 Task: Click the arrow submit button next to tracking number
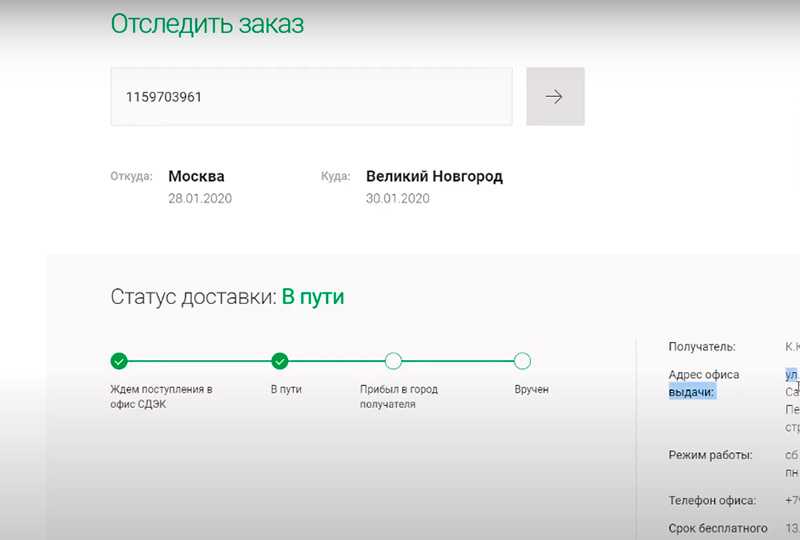554,97
